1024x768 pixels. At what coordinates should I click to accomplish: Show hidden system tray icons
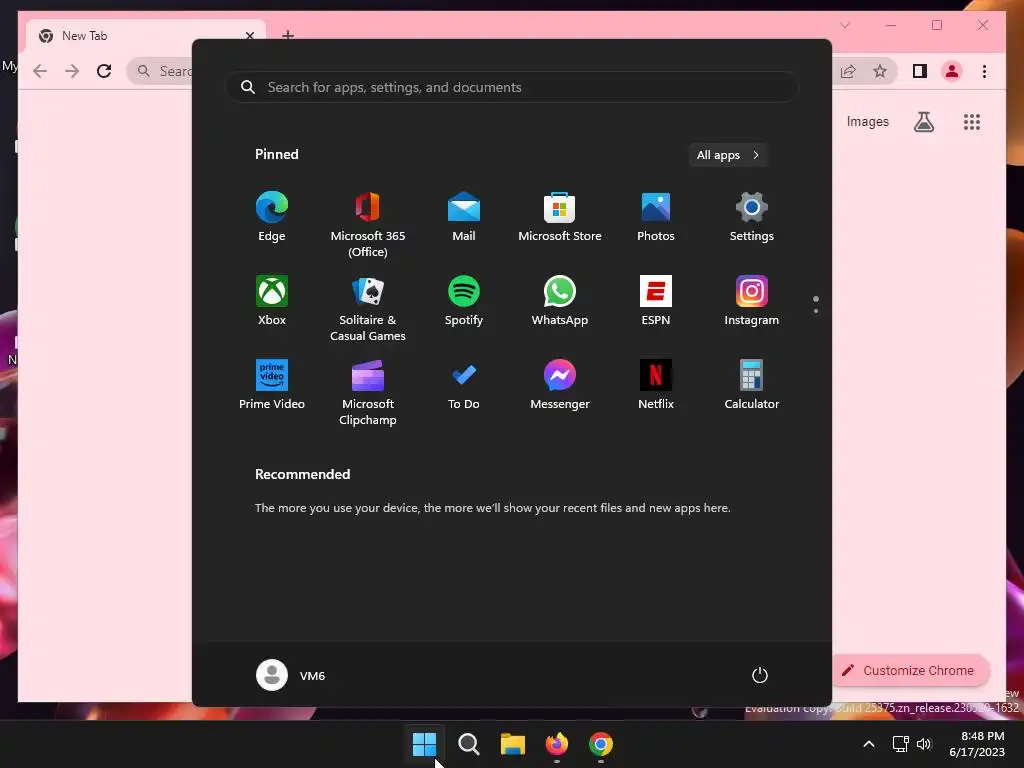pos(869,744)
